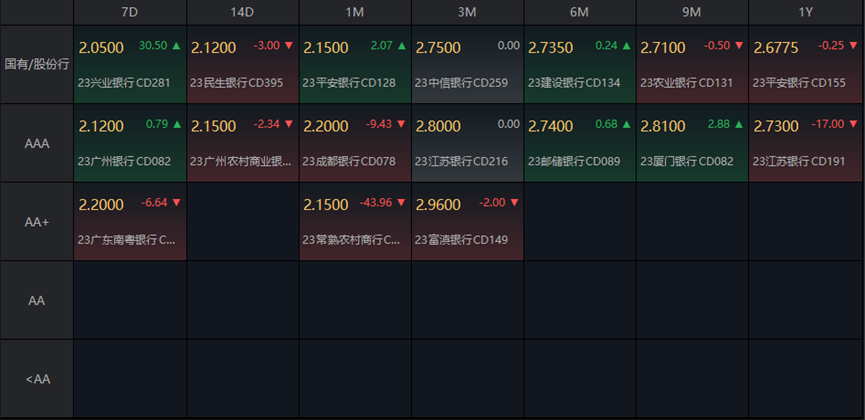Image resolution: width=865 pixels, height=420 pixels.
Task: Click the 14D column header
Action: pos(242,12)
